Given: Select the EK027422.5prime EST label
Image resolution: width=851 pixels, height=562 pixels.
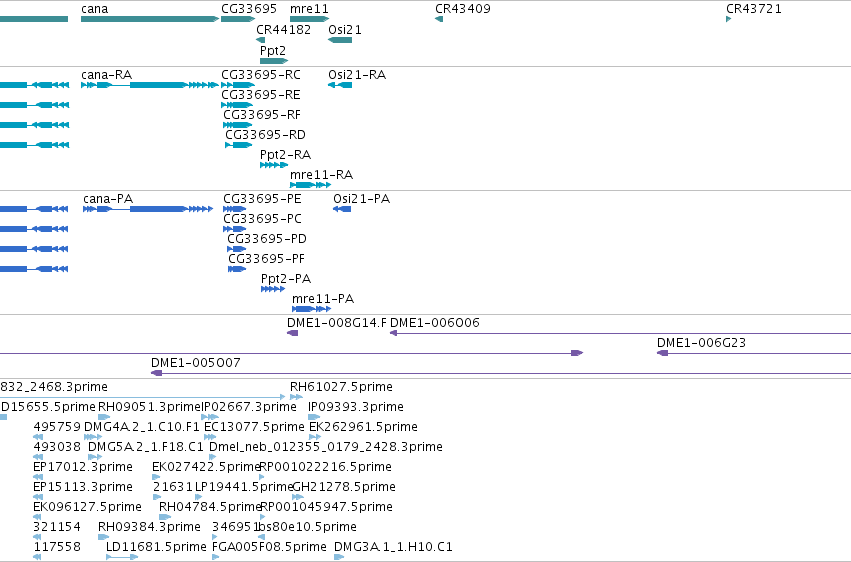Looking at the screenshot, I should [x=206, y=467].
